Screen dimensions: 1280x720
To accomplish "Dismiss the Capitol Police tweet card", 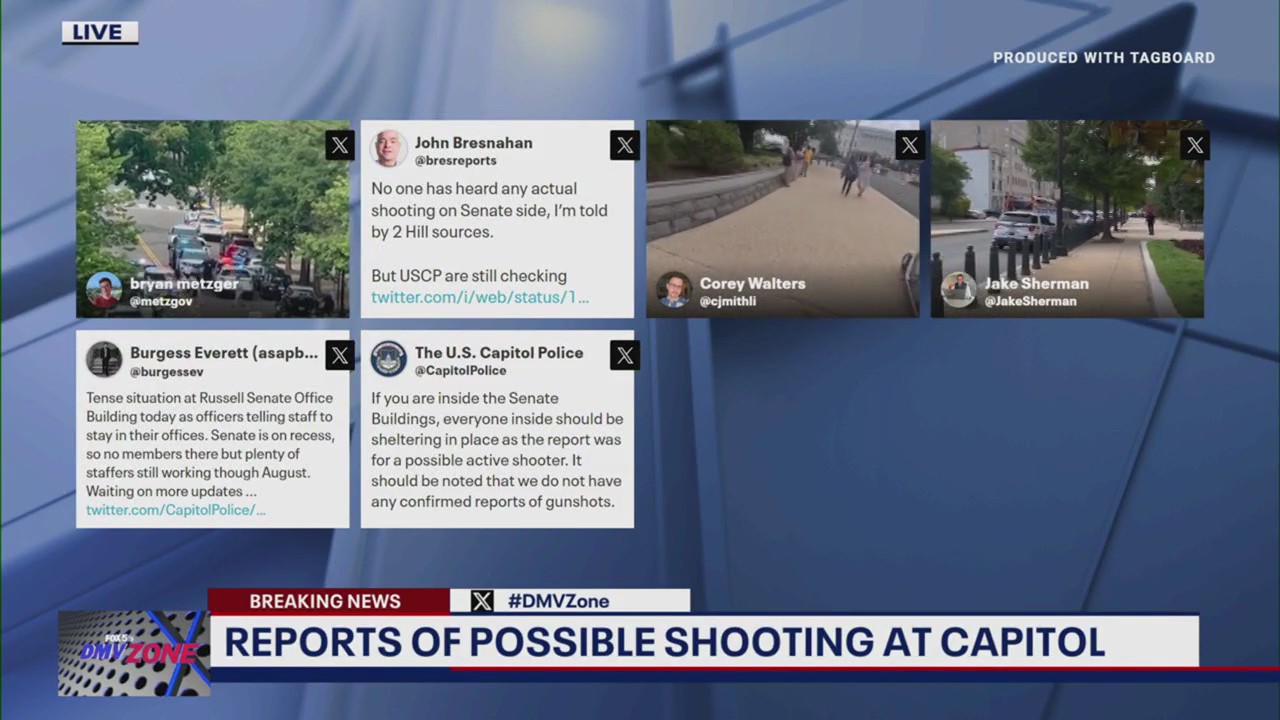I will pyautogui.click(x=624, y=355).
